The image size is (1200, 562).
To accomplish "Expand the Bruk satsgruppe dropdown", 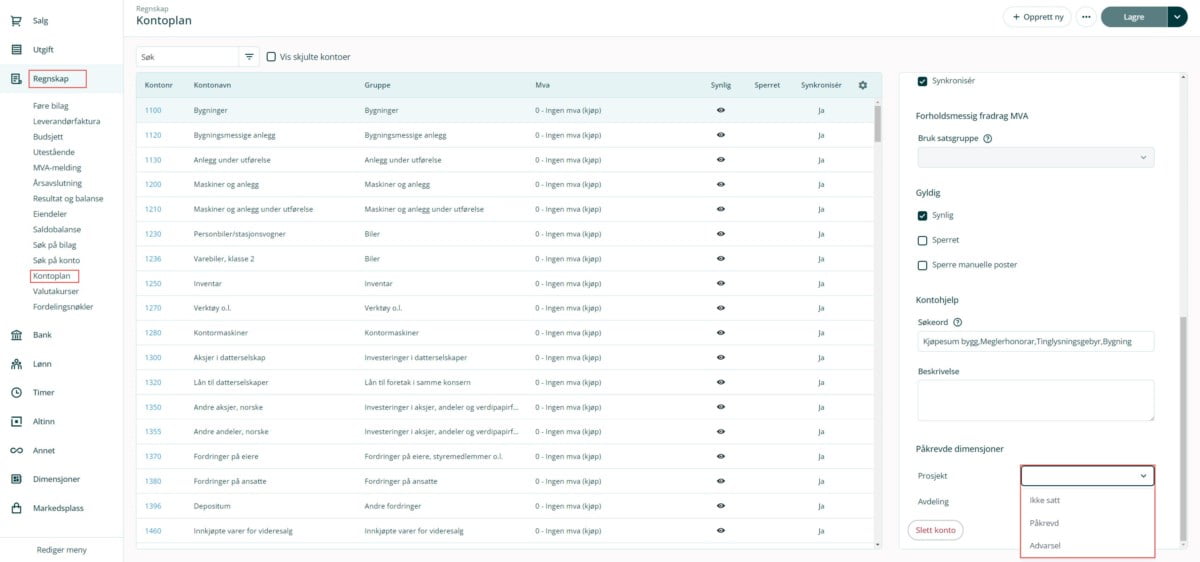I will (x=1035, y=157).
